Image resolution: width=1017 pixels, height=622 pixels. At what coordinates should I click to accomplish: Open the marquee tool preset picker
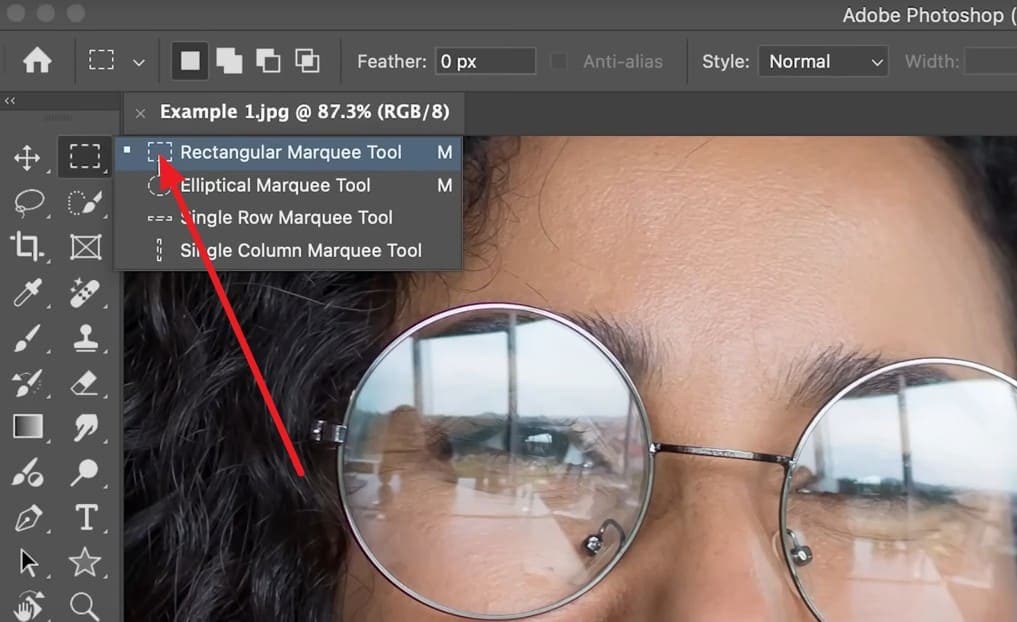[138, 62]
